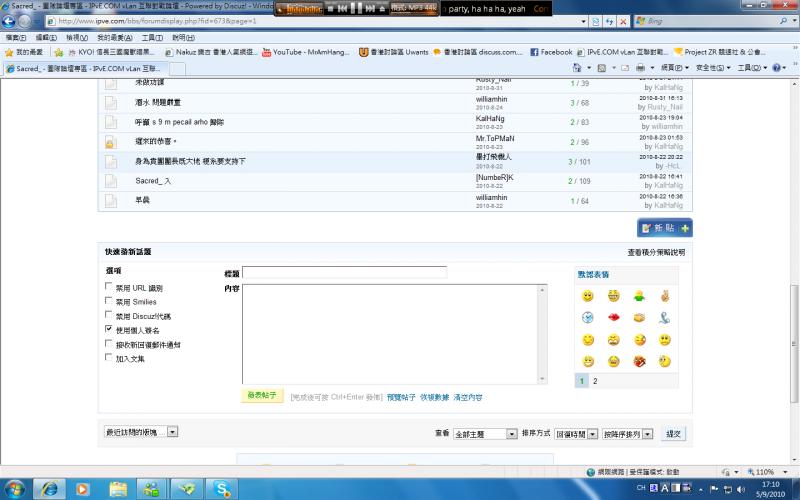Open the 安全性(S) command bar dropdown
800x500 pixels.
pyautogui.click(x=713, y=68)
